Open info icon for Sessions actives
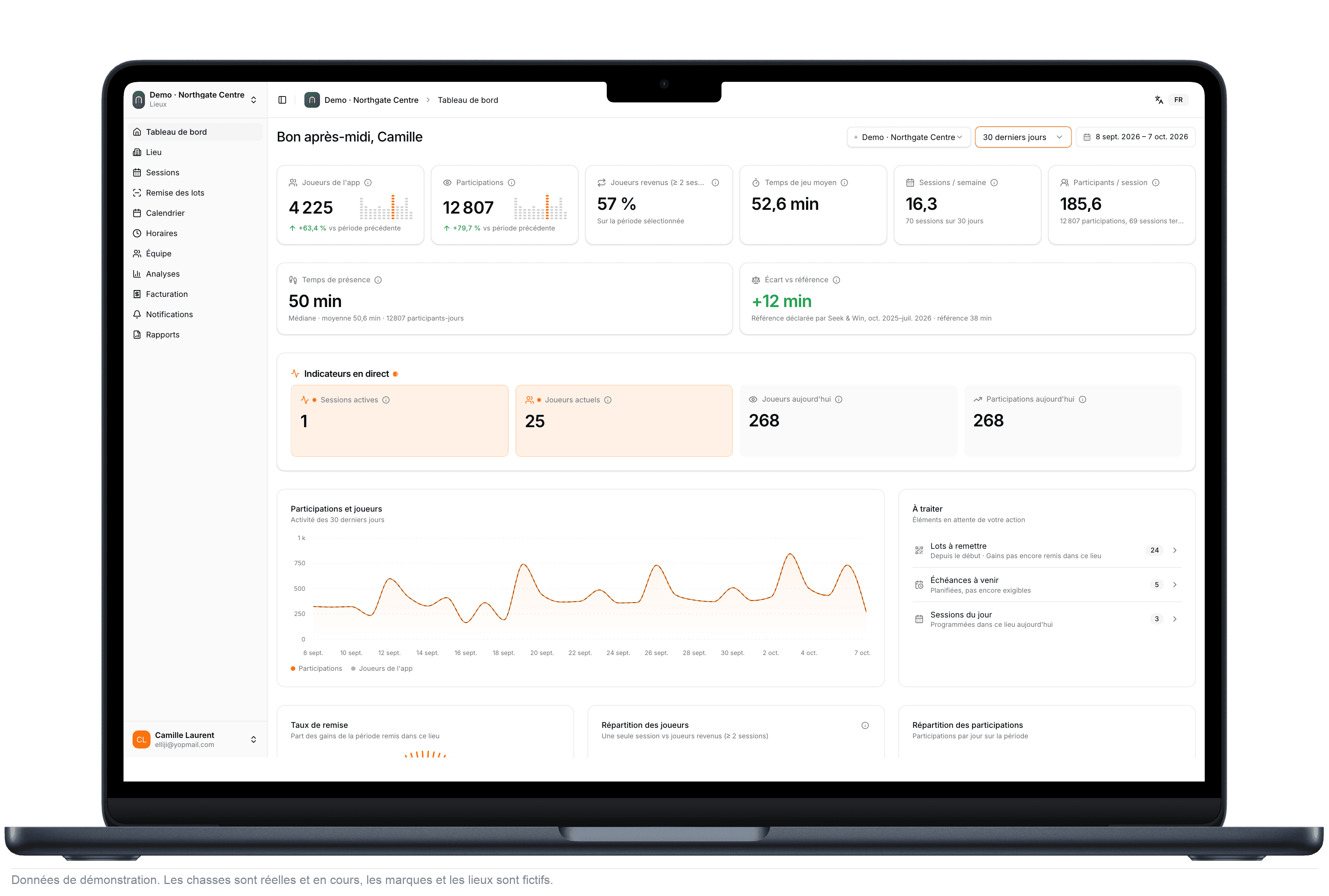 pyautogui.click(x=386, y=400)
